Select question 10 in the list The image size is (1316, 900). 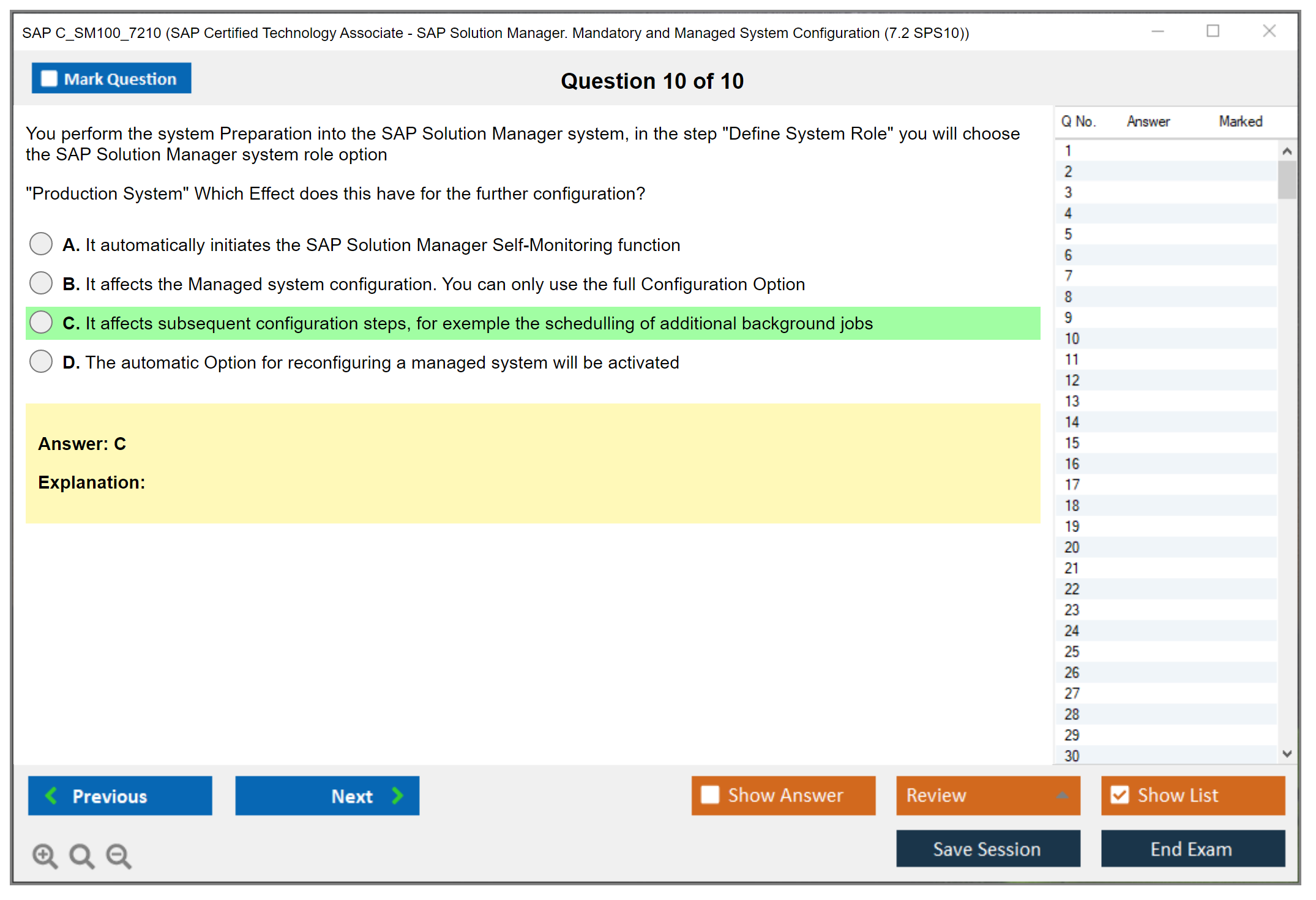coord(1072,339)
